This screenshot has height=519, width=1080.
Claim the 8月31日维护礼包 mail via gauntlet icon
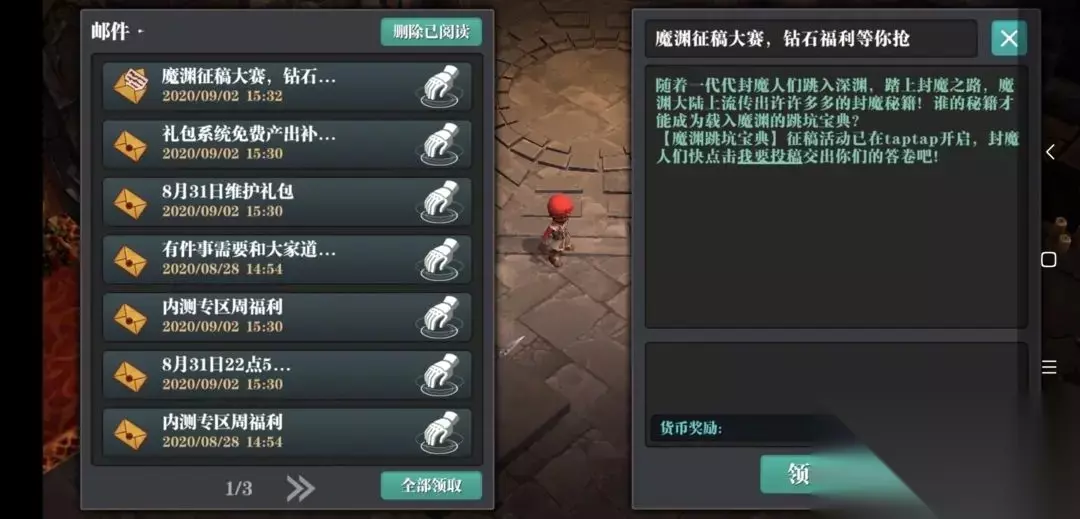click(440, 201)
